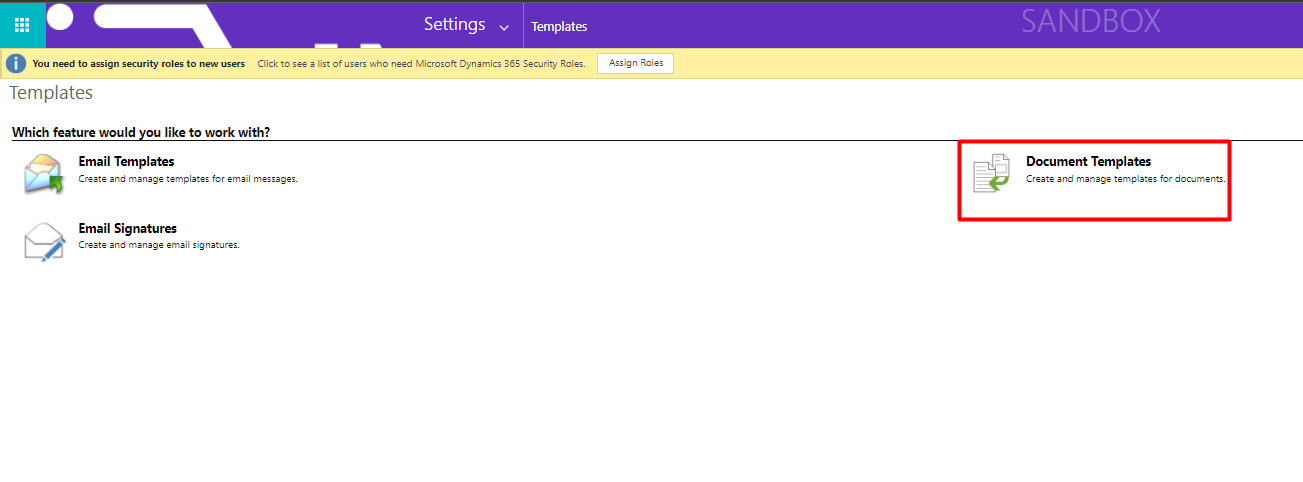Open the Settings area in navigation bar
The height and width of the screenshot is (482, 1303).
point(455,25)
